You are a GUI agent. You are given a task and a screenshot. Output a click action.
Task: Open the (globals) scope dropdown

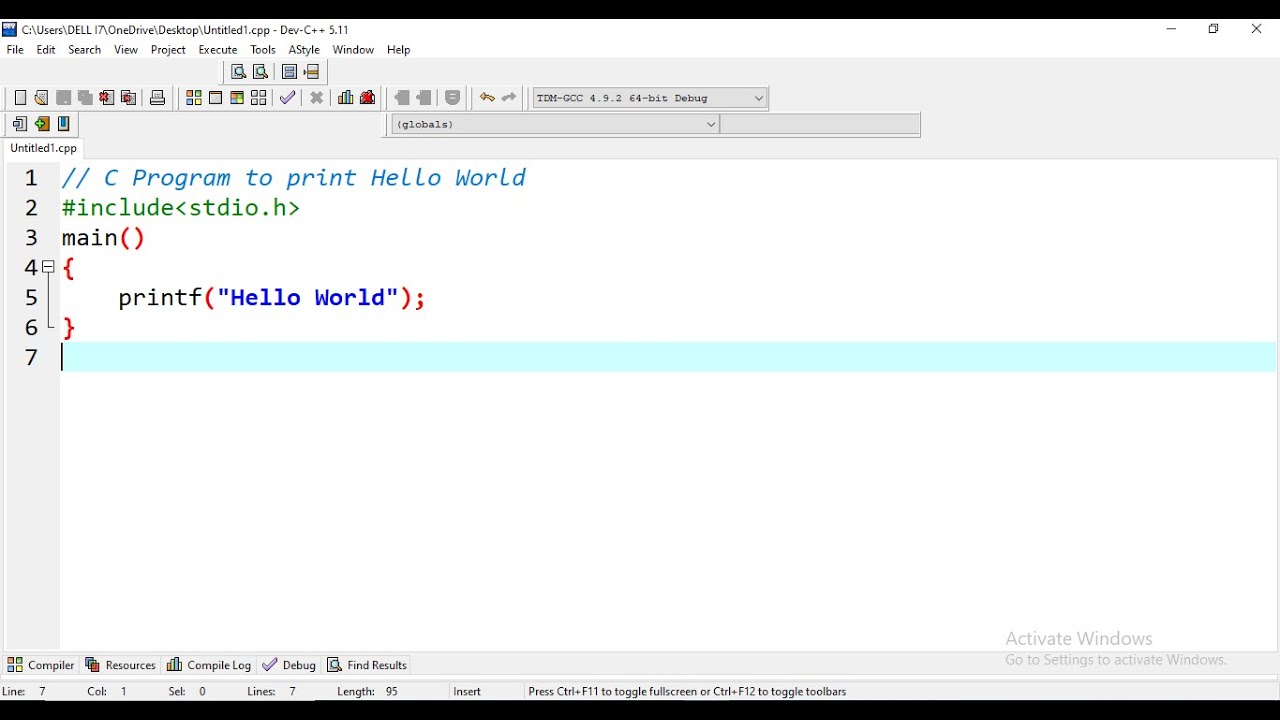tap(555, 125)
